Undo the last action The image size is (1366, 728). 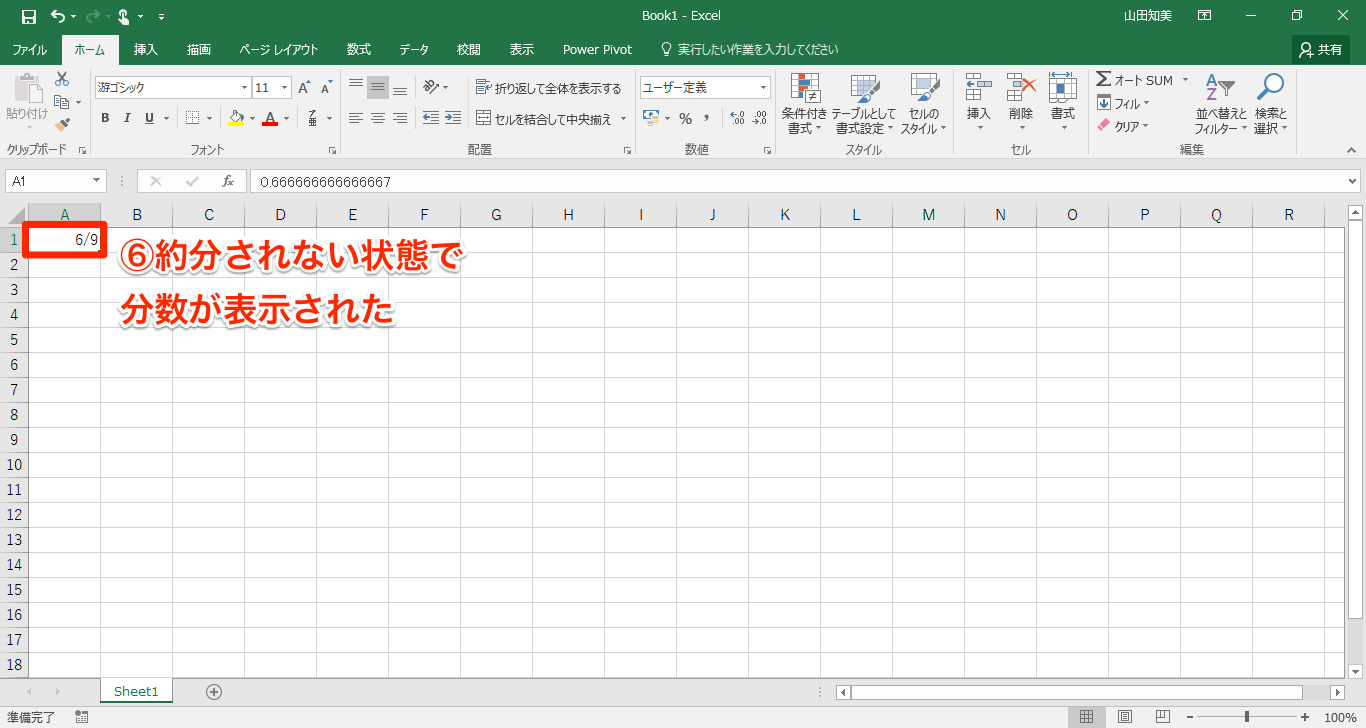point(57,16)
